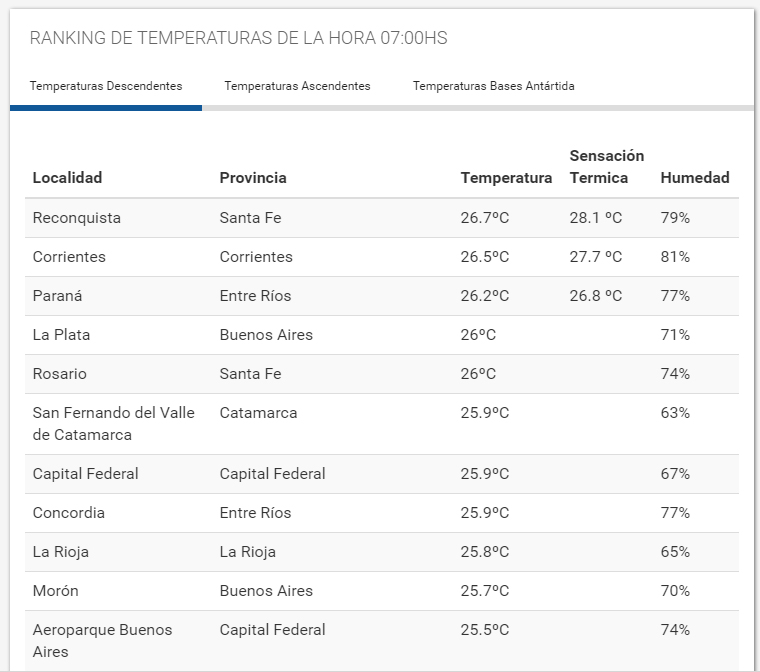The image size is (760, 672).
Task: Click the Sensación Termica column header
Action: point(606,167)
